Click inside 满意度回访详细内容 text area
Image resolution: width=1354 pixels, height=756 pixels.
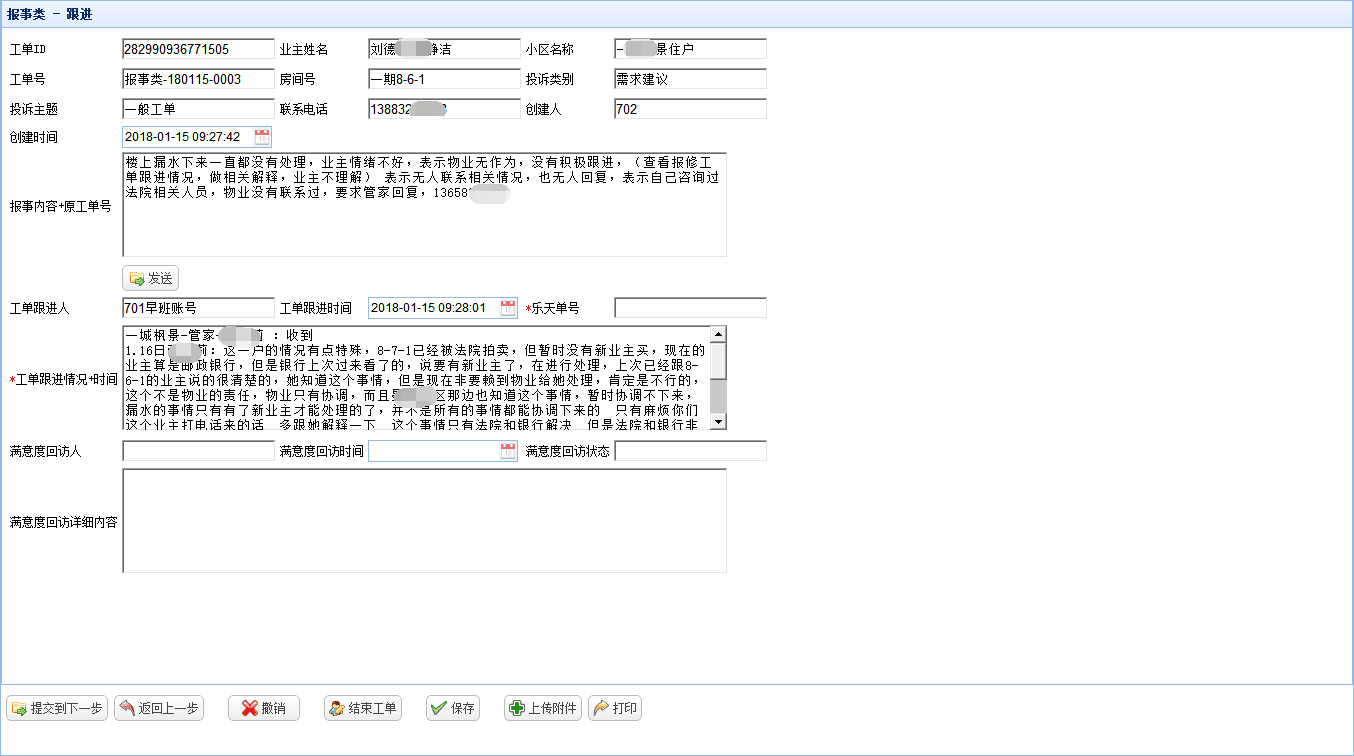pos(424,521)
